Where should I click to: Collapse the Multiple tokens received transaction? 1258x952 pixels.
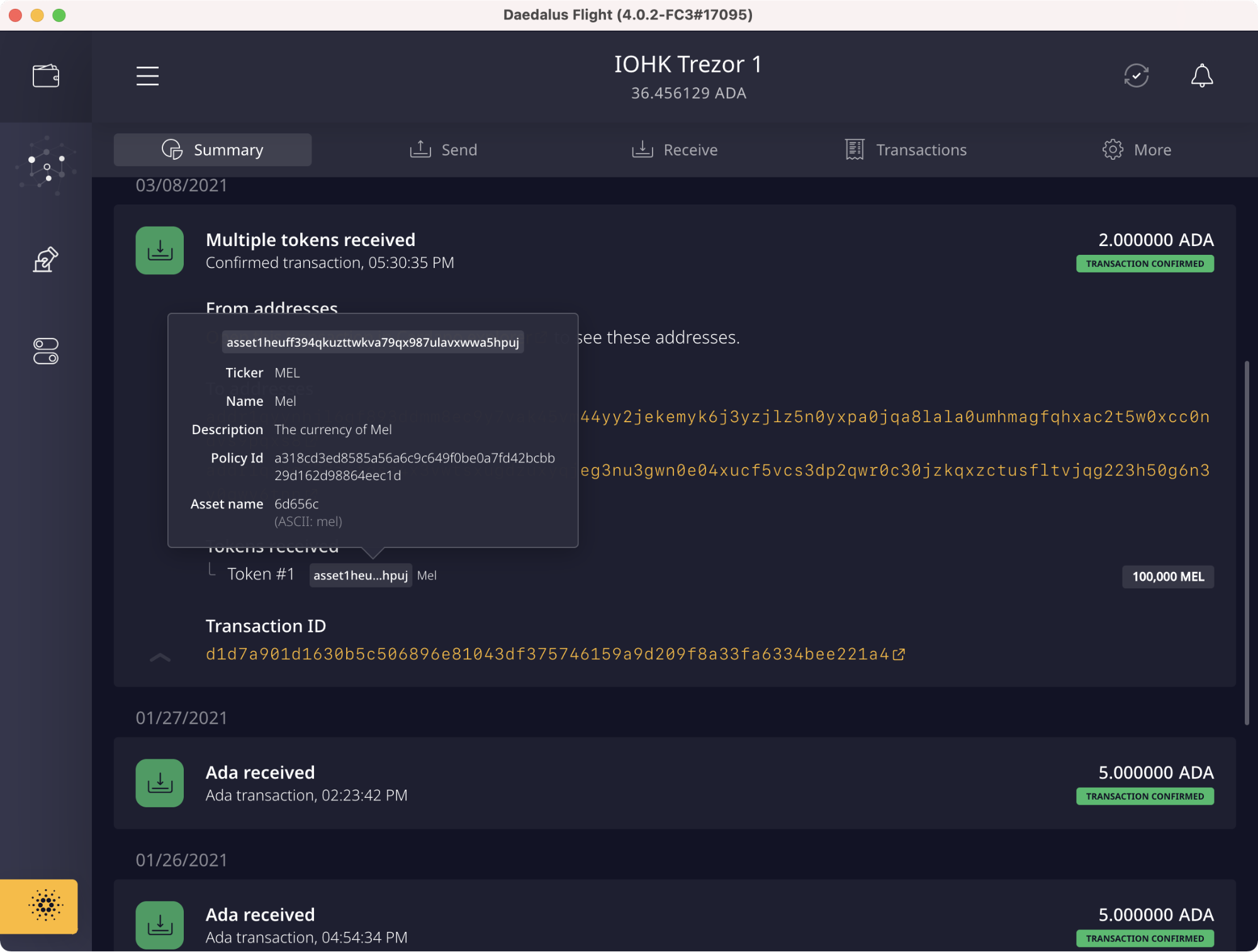[x=160, y=658]
